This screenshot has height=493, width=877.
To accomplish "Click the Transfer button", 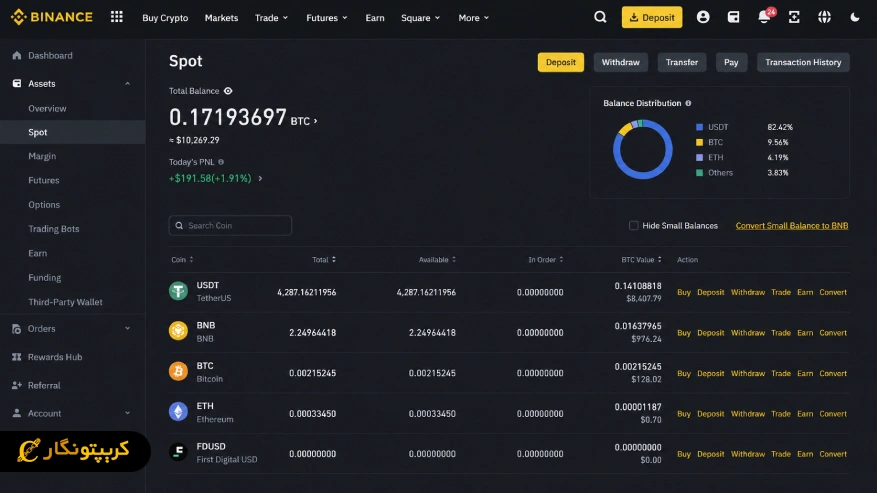I will pos(682,62).
